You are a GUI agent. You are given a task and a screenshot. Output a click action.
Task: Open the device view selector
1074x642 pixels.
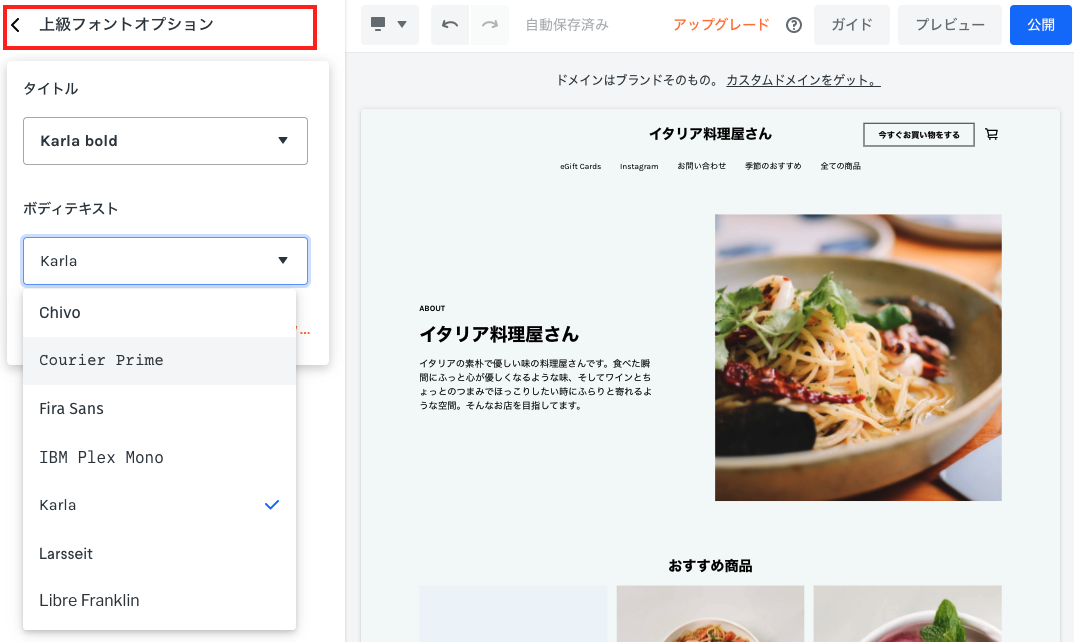click(389, 25)
